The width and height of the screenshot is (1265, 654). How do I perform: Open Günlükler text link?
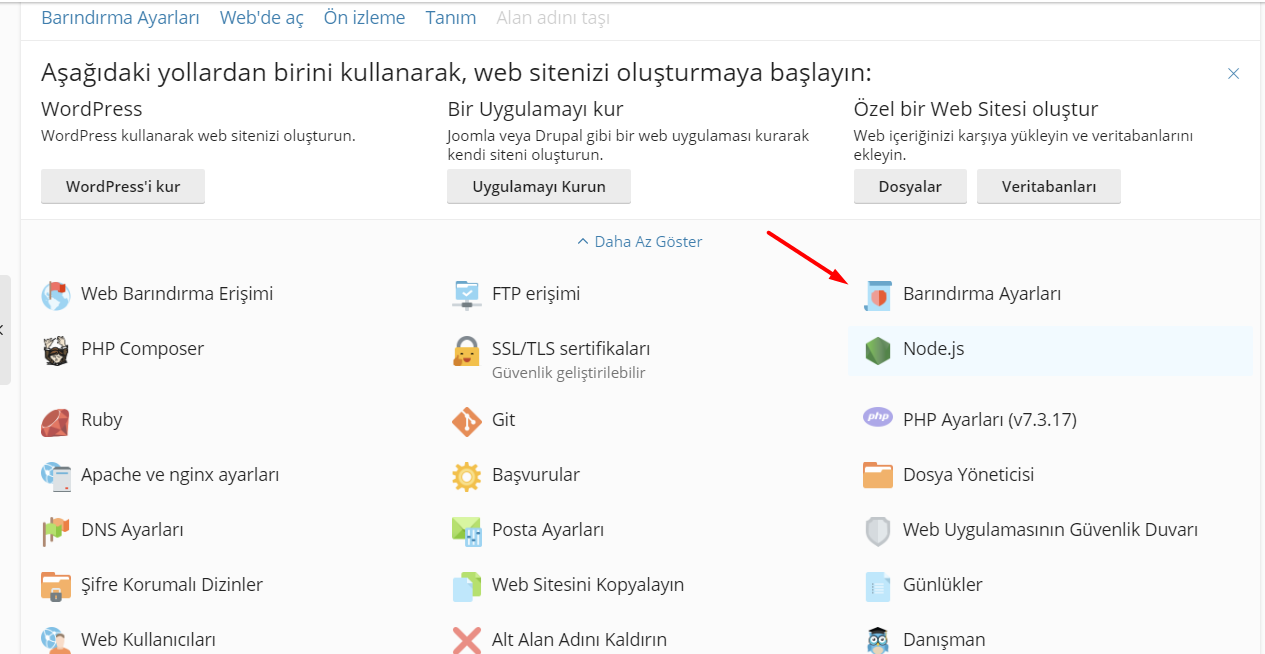click(x=942, y=585)
